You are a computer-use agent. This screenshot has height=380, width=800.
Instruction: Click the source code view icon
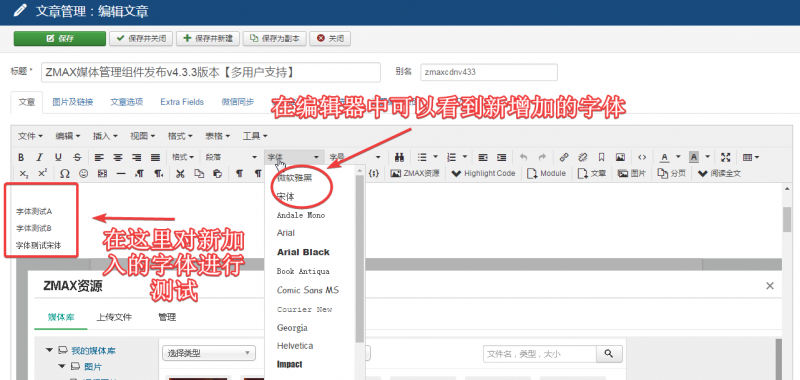point(642,157)
